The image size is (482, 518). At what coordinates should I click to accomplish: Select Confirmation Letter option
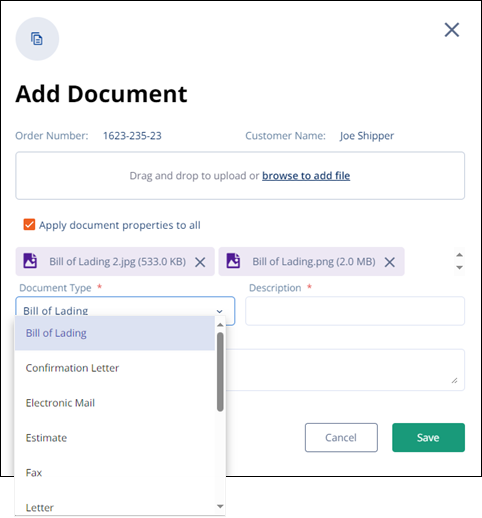115,368
